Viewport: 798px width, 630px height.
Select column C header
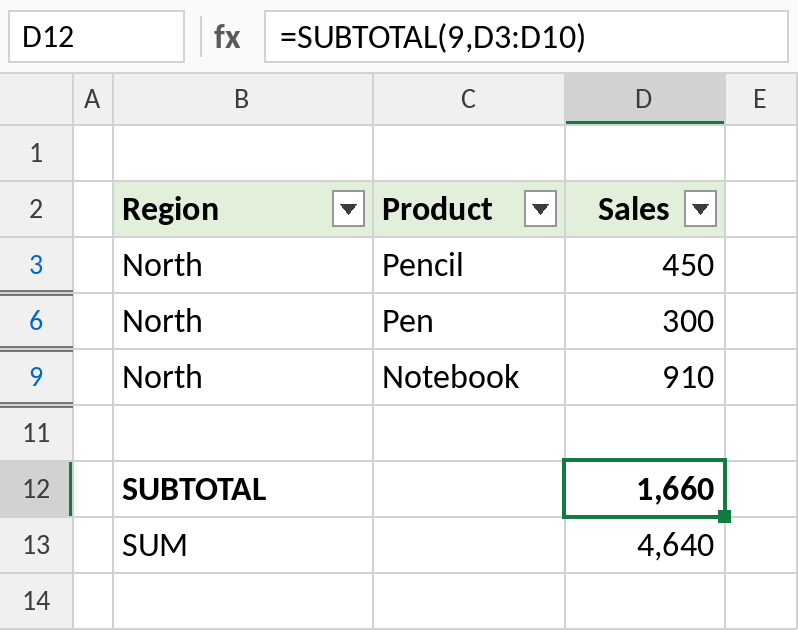(x=469, y=99)
